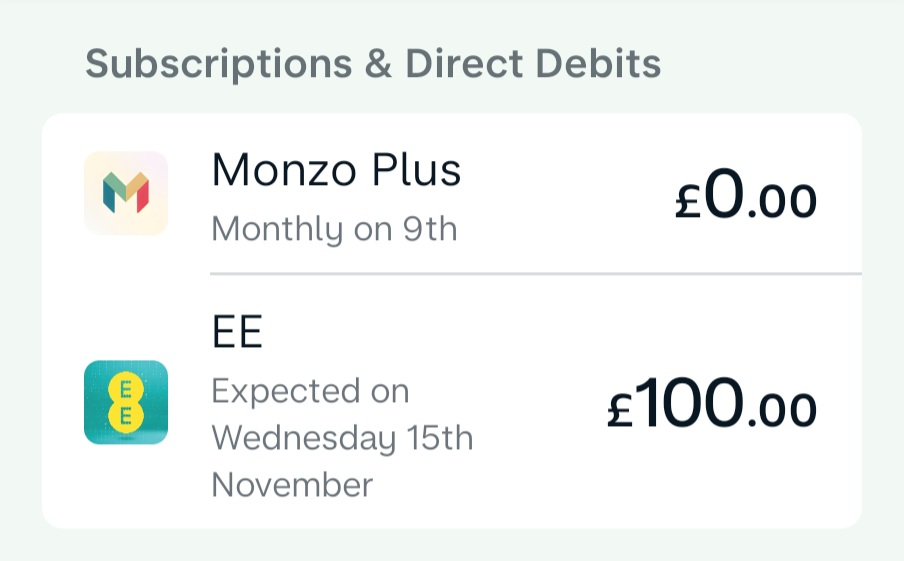This screenshot has width=904, height=561.
Task: View the £0.00 Monzo Plus amount
Action: click(746, 194)
